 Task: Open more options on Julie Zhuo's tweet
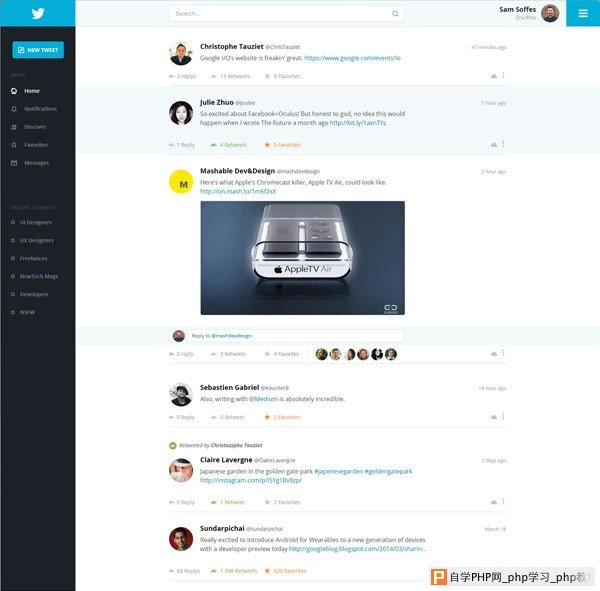point(503,144)
